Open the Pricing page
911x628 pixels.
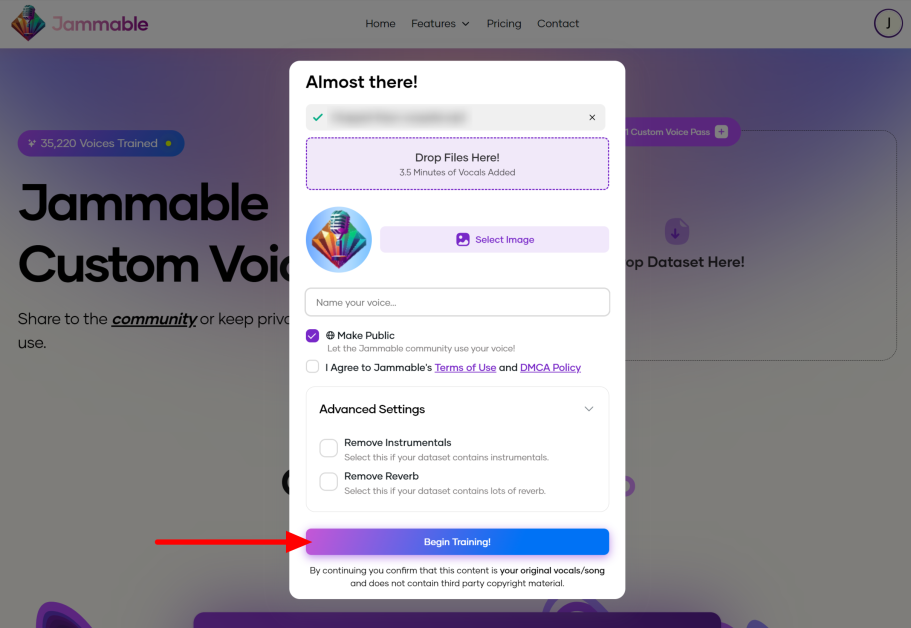(x=504, y=24)
